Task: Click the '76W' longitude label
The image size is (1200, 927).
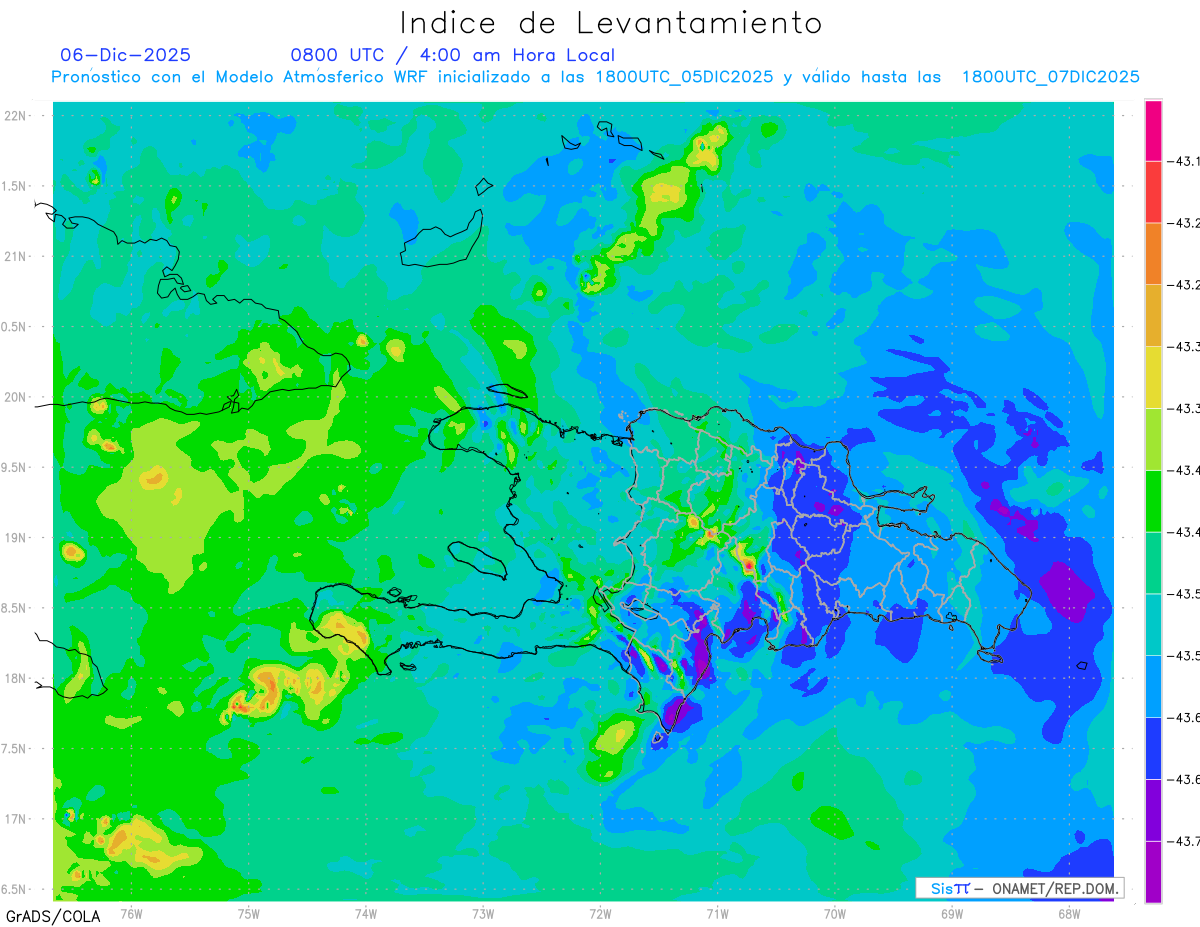Action: point(131,914)
